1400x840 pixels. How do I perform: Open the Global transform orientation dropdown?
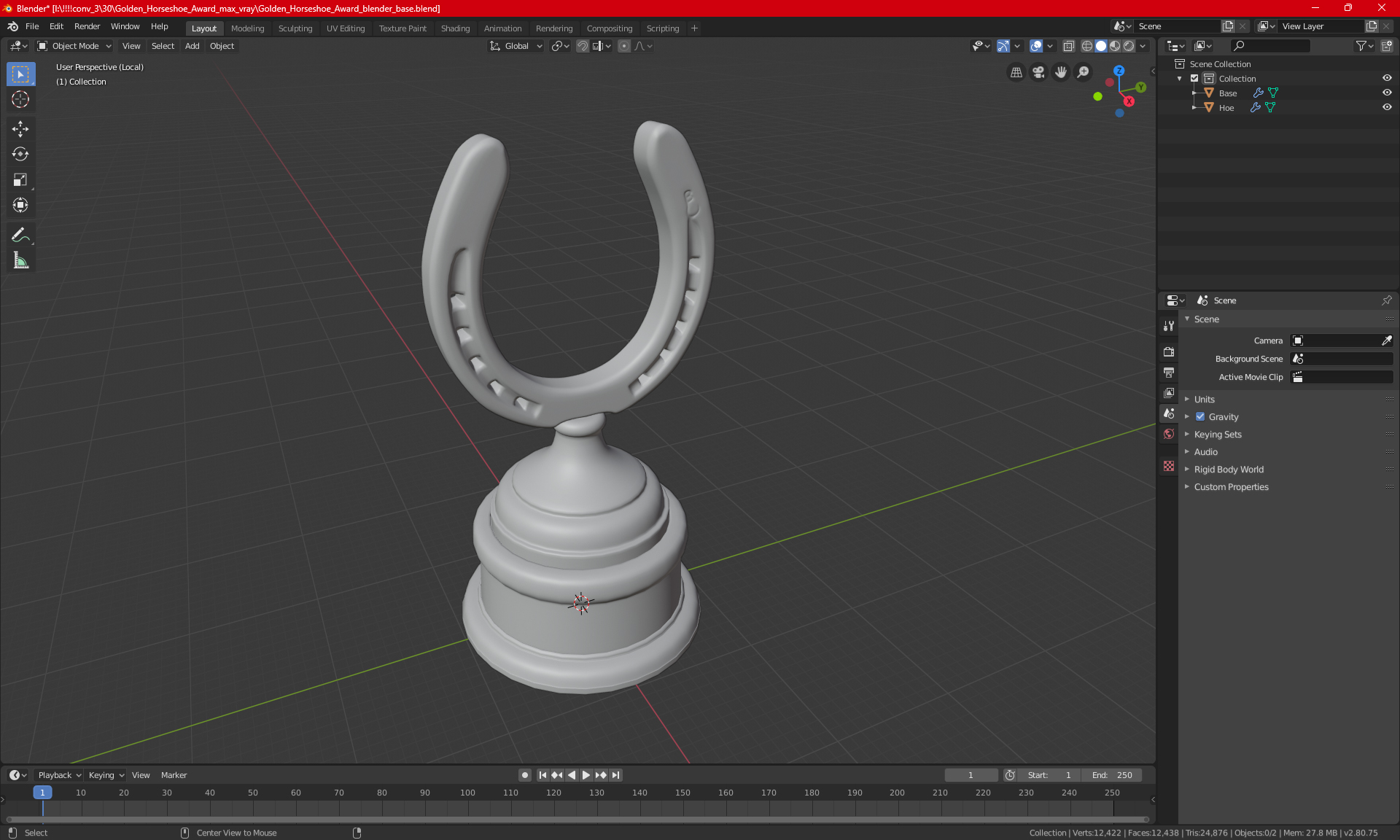[x=516, y=46]
